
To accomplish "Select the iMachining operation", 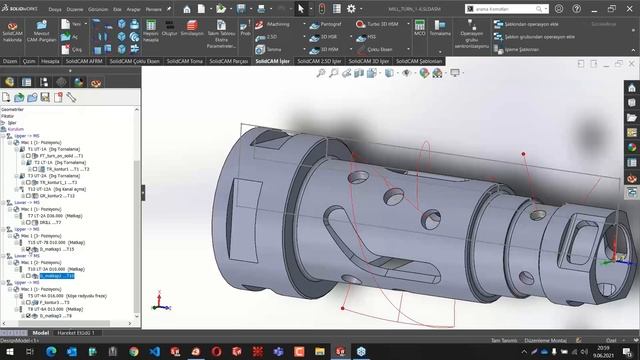I will (272, 24).
